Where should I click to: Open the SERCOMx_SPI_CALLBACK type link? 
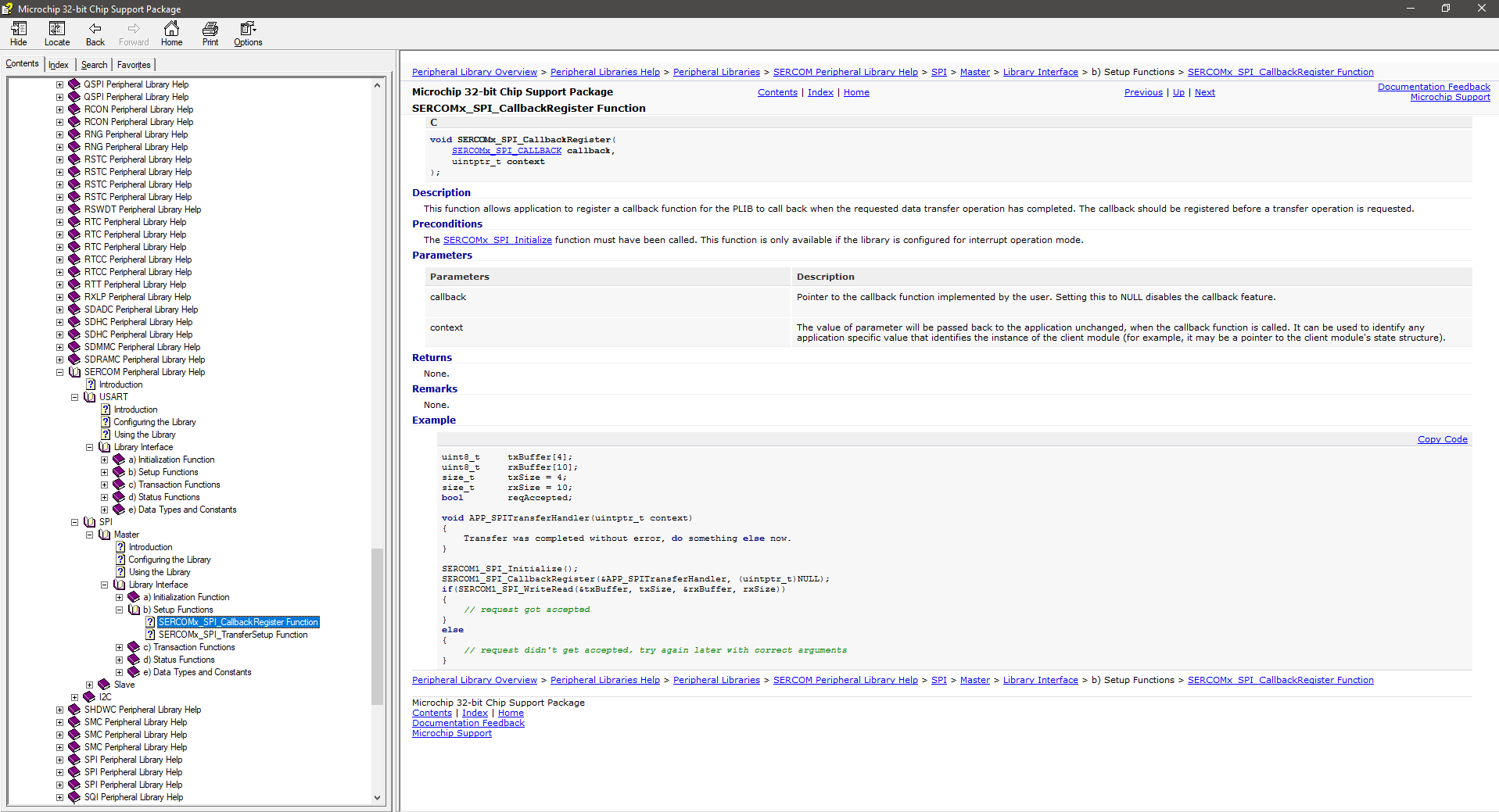click(x=507, y=151)
